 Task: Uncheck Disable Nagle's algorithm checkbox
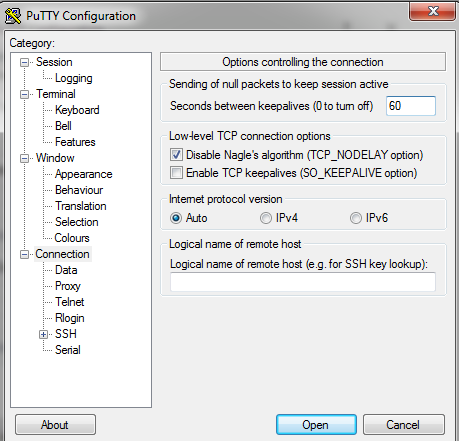176,155
